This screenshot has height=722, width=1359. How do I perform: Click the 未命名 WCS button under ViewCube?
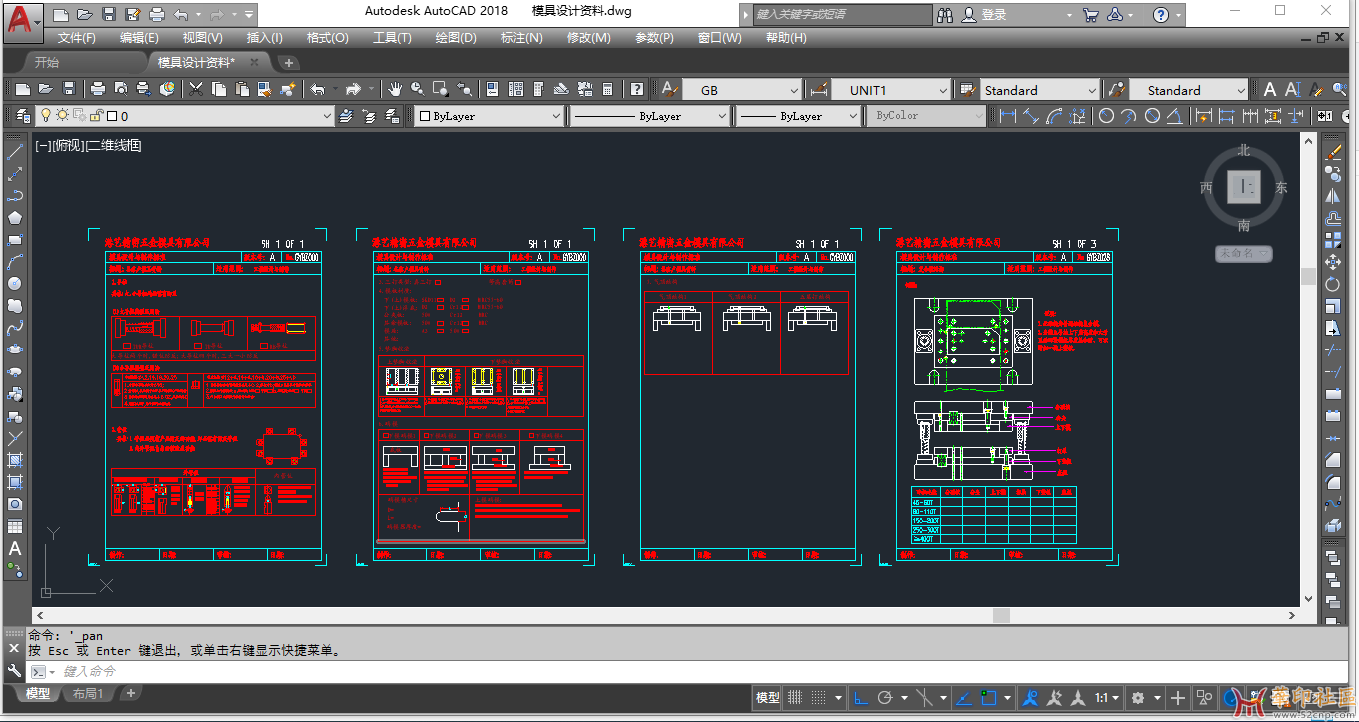(x=1244, y=253)
